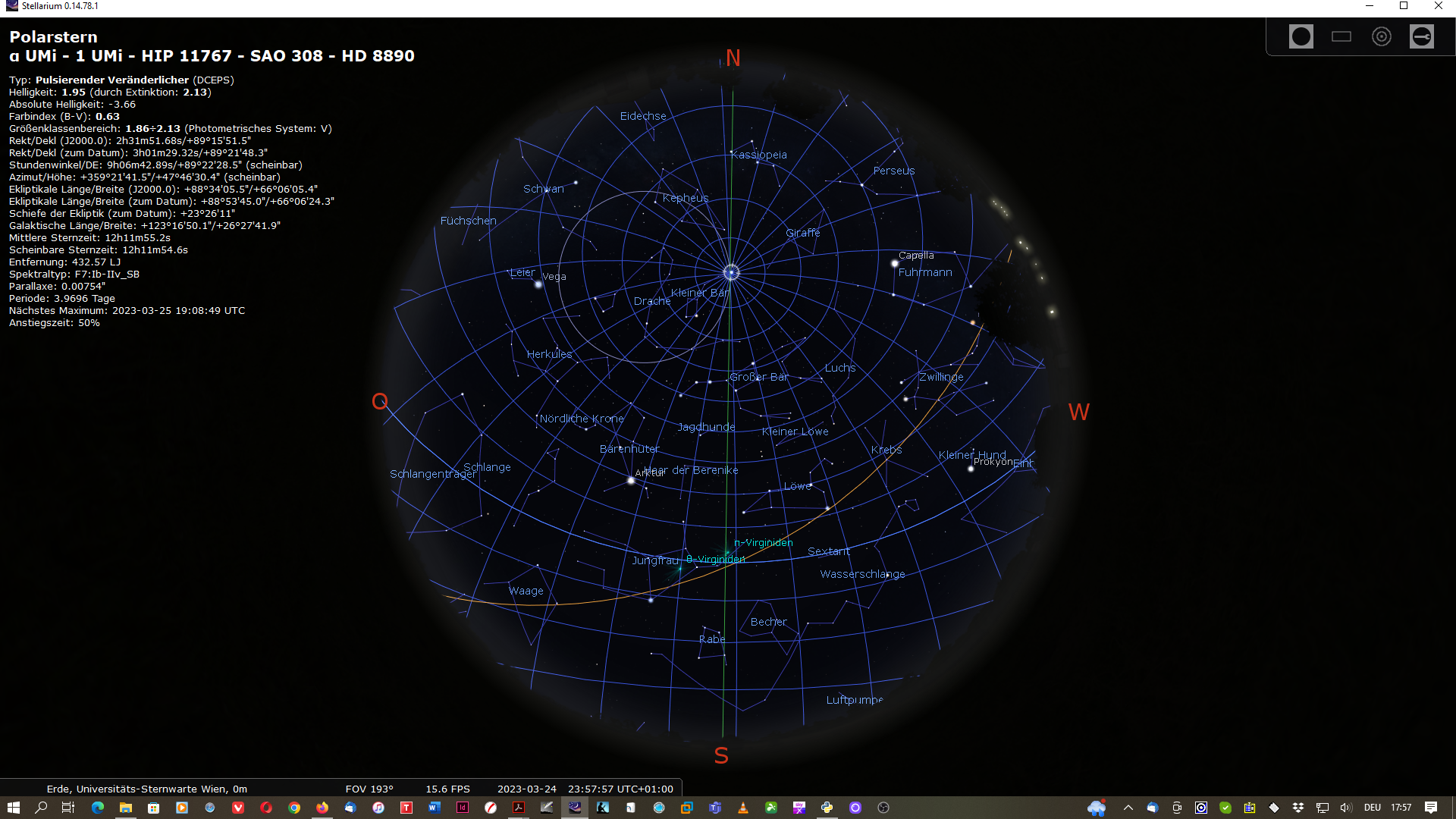Enable the Telrad sight circles

[x=1381, y=36]
